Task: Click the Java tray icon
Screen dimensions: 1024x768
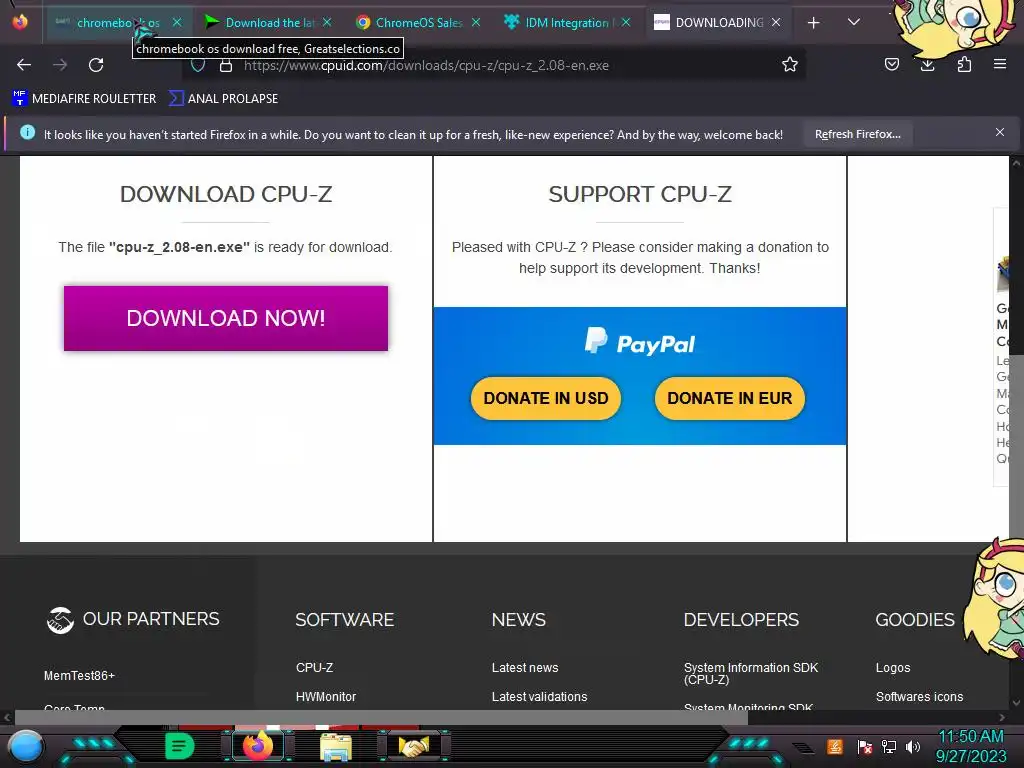Action: (x=835, y=746)
